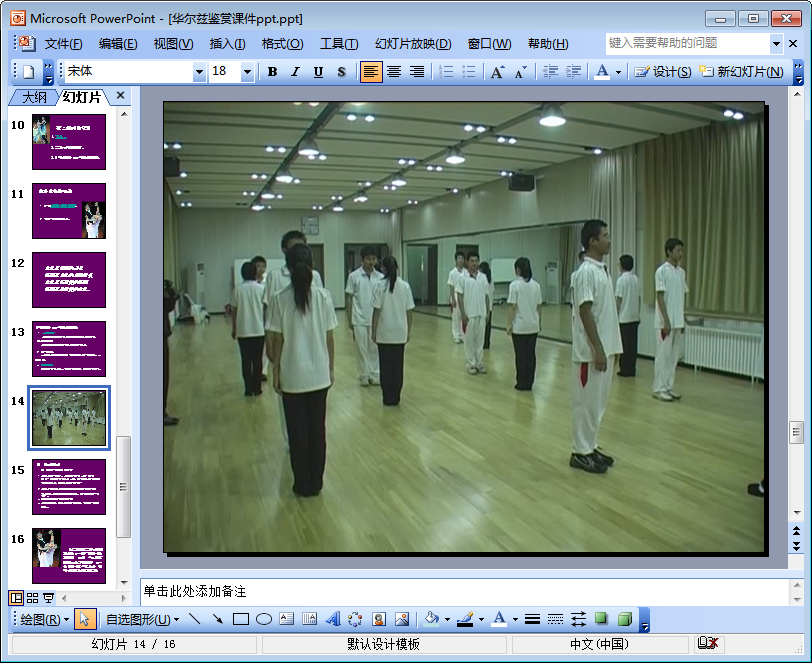Click the 新幻灯片 (New Slide) button
The width and height of the screenshot is (812, 663).
pos(741,72)
